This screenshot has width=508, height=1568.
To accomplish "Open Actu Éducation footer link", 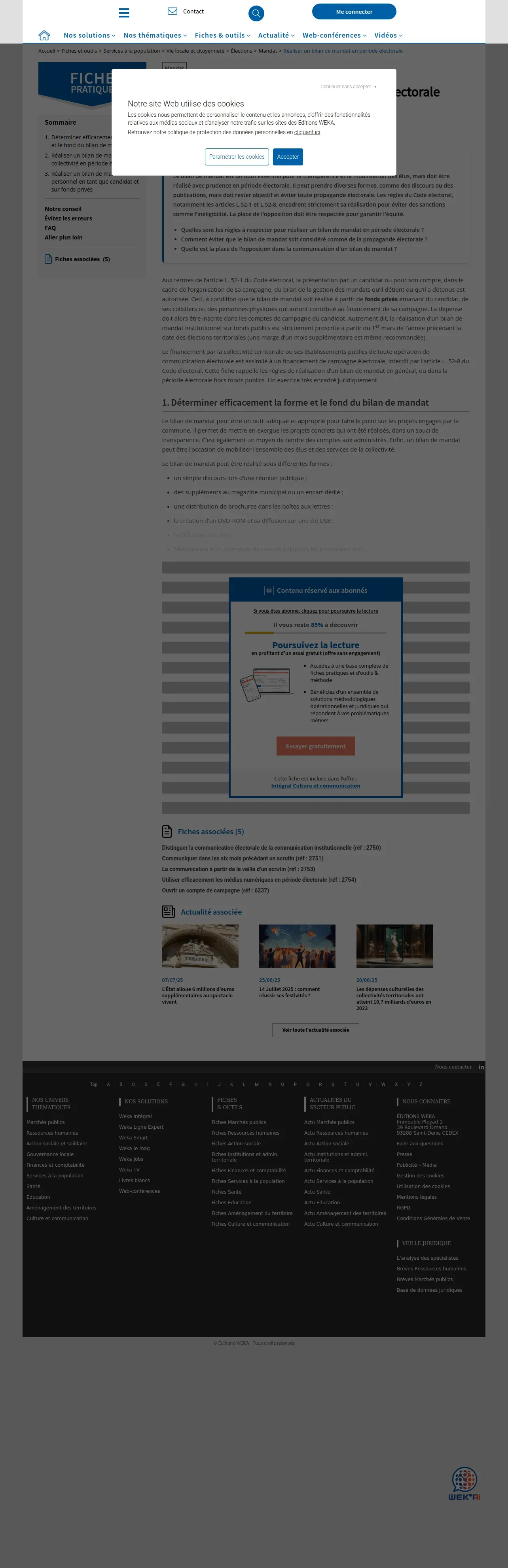I will [322, 1203].
